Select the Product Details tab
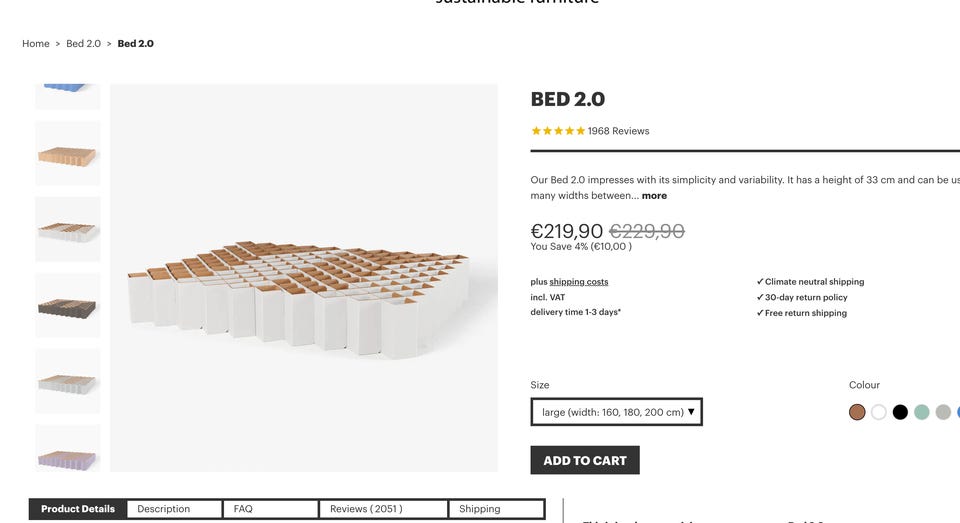 coord(78,509)
